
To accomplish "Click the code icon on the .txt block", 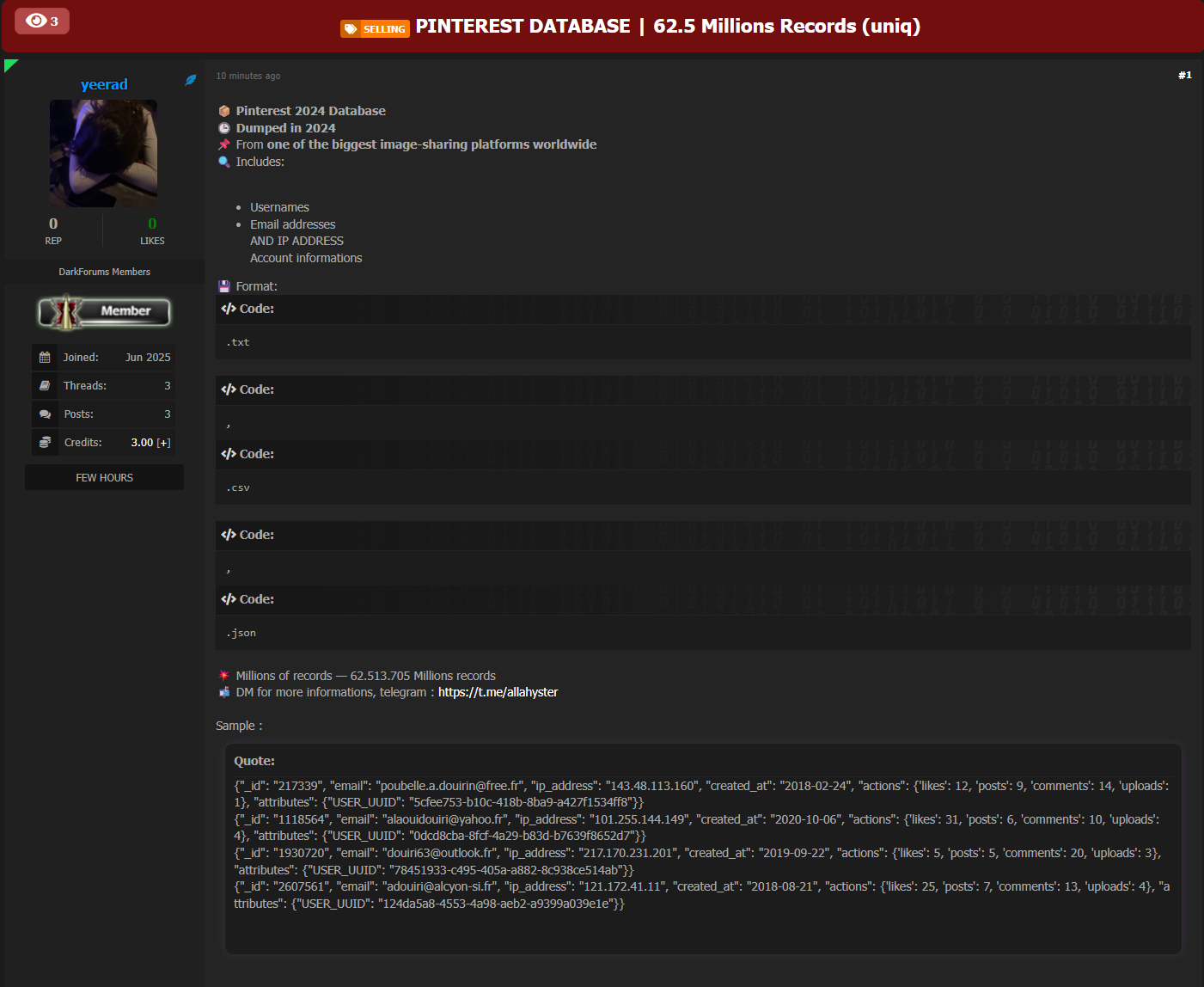I will pos(228,309).
